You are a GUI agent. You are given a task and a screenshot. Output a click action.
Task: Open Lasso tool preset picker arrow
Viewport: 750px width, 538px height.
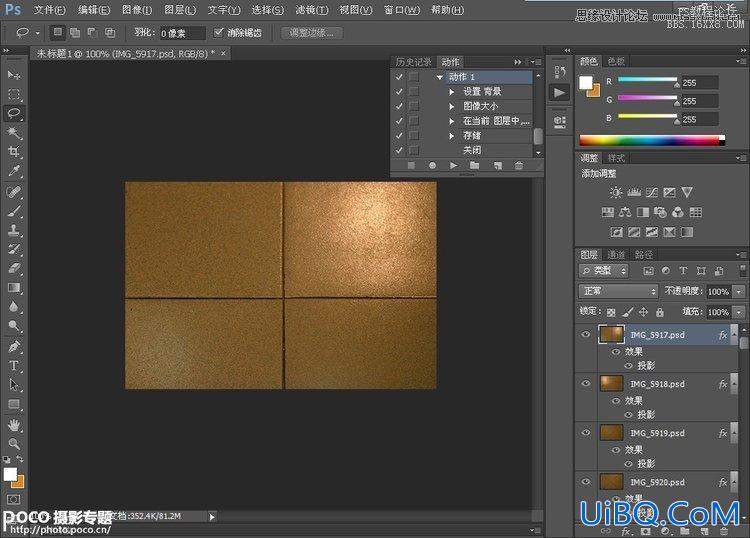point(37,33)
